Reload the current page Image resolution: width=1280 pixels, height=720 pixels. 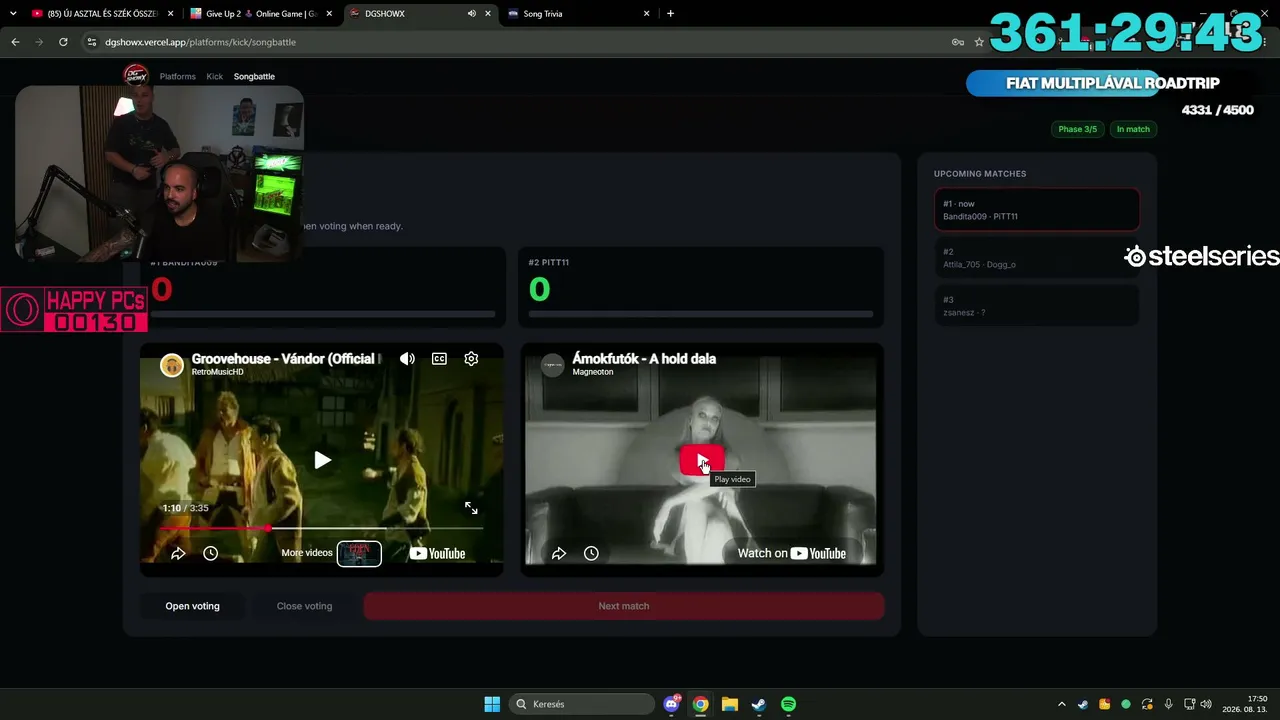click(x=63, y=42)
